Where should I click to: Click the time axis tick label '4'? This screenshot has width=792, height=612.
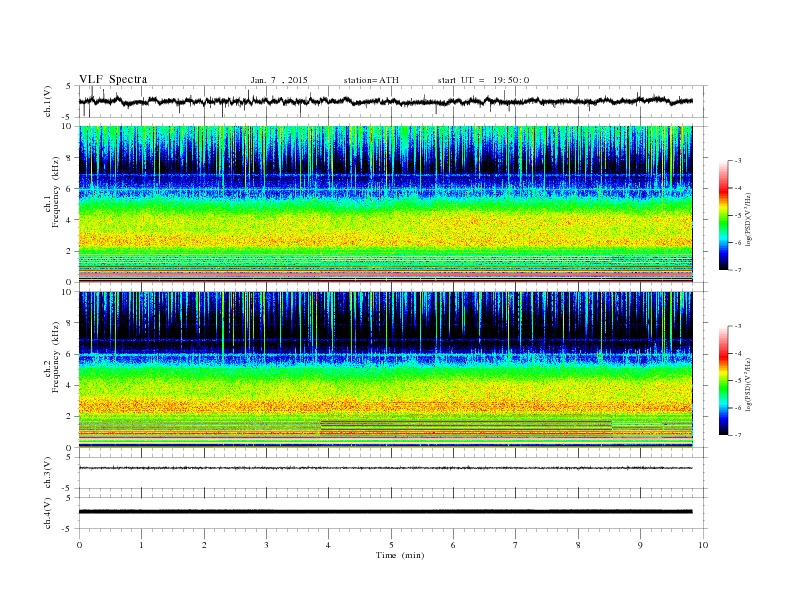point(329,545)
